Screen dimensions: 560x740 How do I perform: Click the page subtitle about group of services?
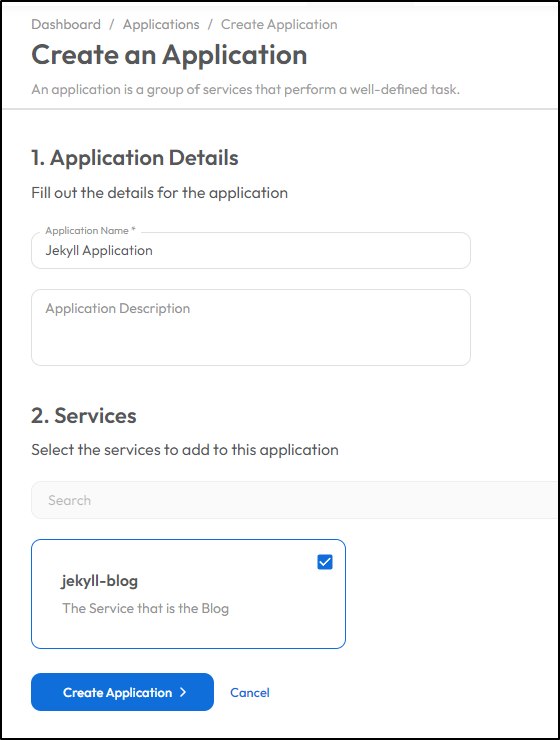(245, 90)
